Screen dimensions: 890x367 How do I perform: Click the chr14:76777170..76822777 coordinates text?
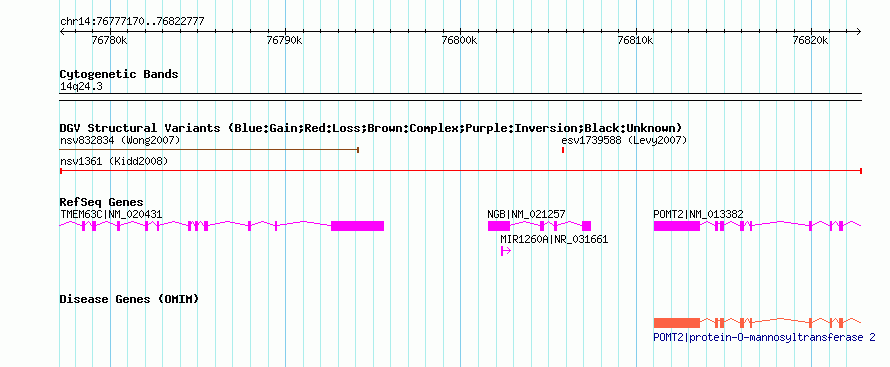[x=132, y=22]
